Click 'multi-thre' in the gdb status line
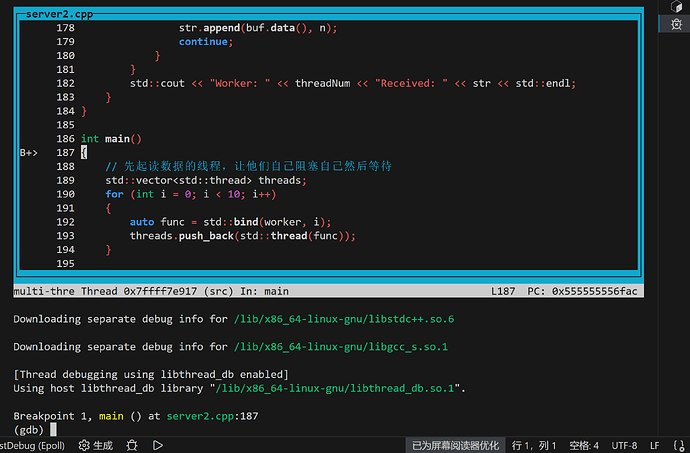This screenshot has width=690, height=453. tap(44, 291)
